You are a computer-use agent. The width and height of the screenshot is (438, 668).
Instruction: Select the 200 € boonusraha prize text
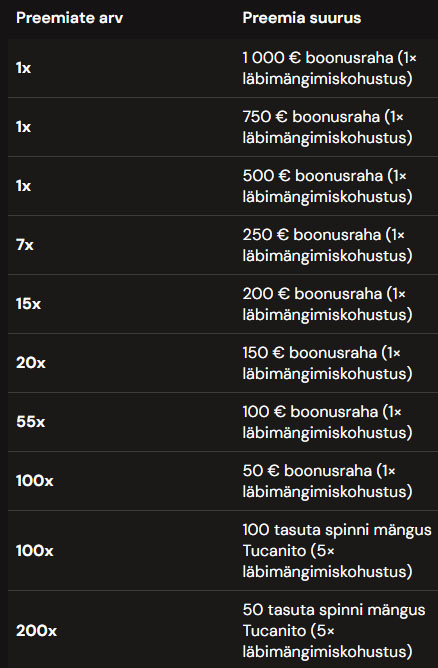[327, 304]
